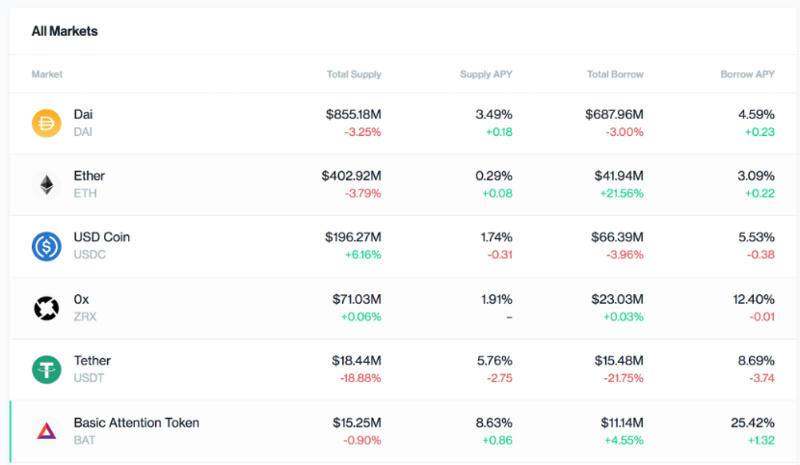Click Dai total supply value $855.18M
The height and width of the screenshot is (465, 800).
point(353,115)
